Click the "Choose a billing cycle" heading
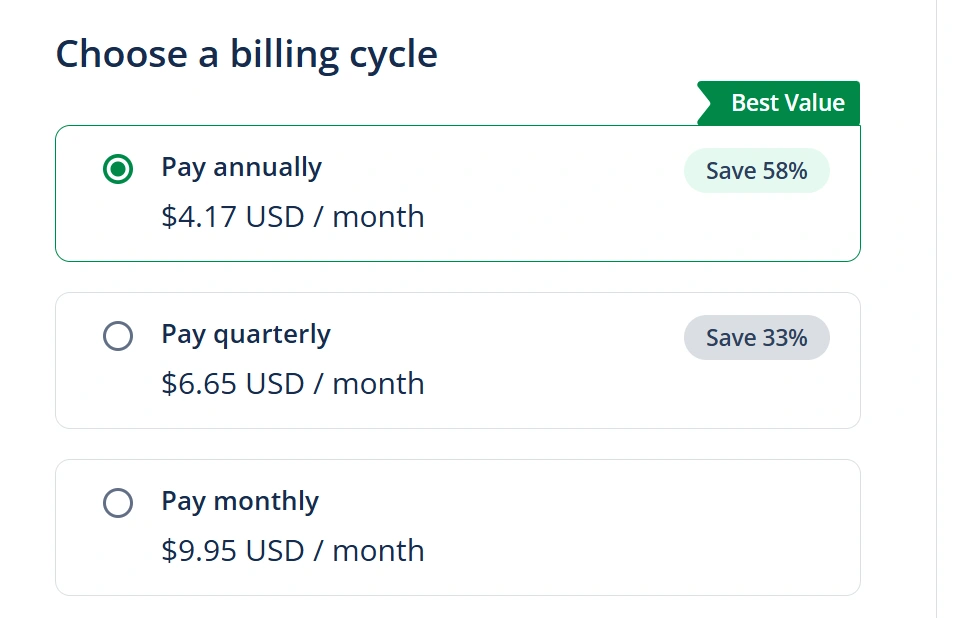954x618 pixels. coord(246,54)
